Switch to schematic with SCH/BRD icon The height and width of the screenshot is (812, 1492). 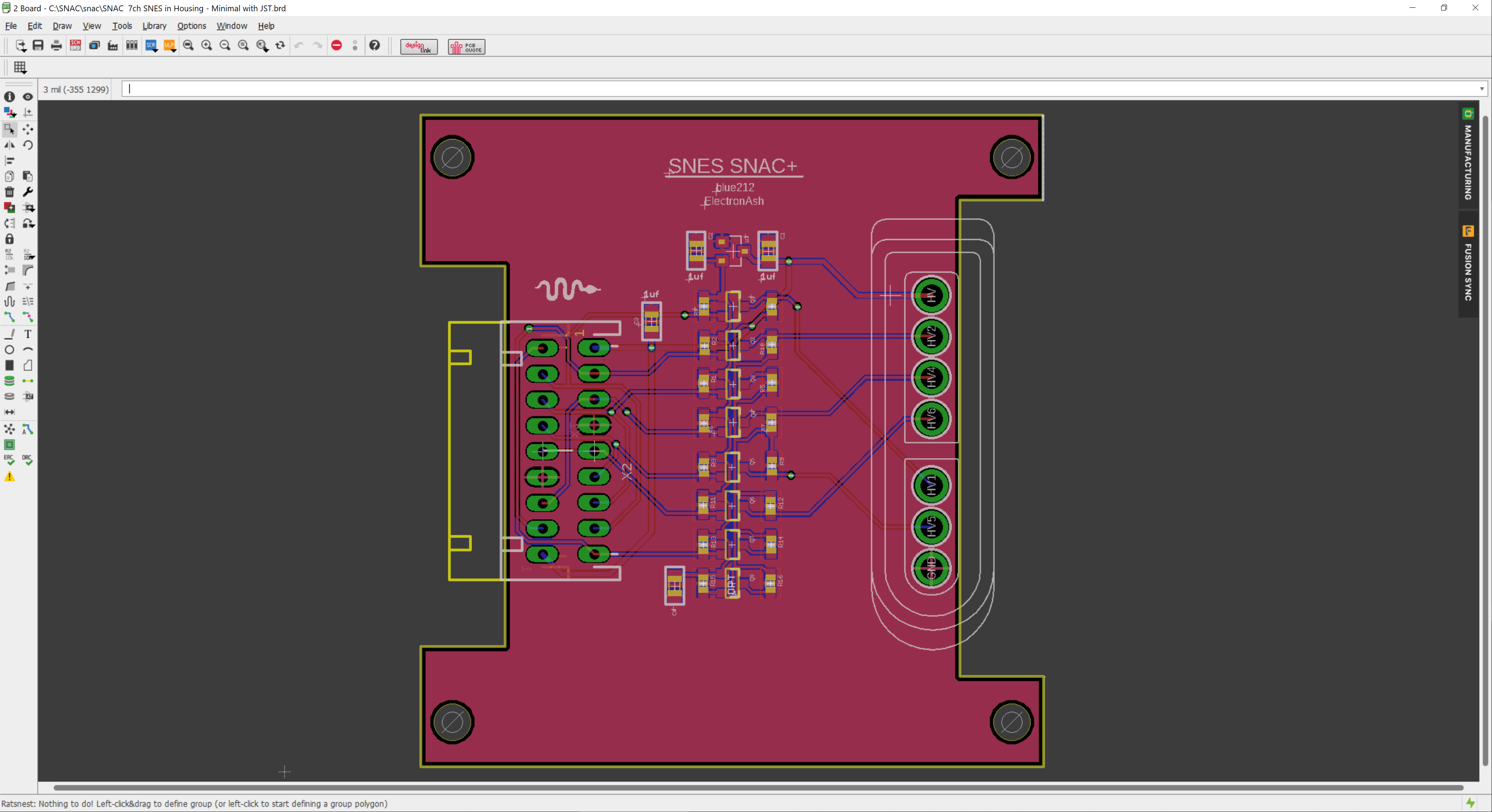[x=75, y=46]
